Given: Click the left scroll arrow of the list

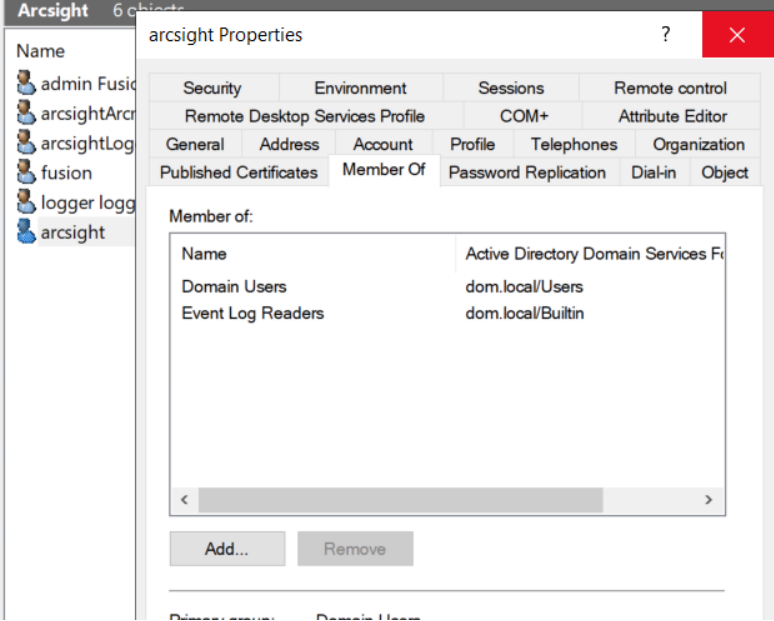Looking at the screenshot, I should (185, 500).
